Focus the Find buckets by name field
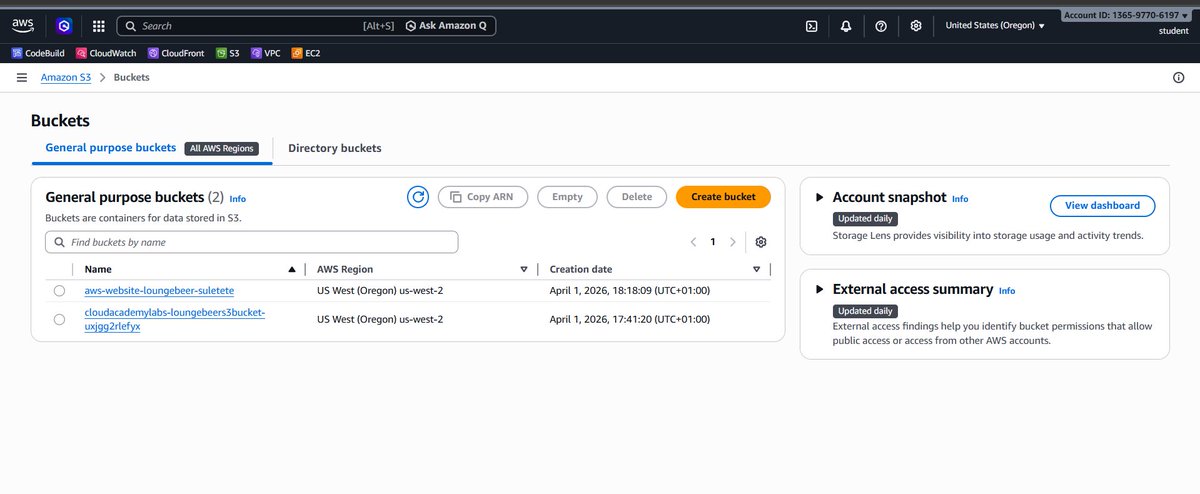The image size is (1200, 494). 252,242
